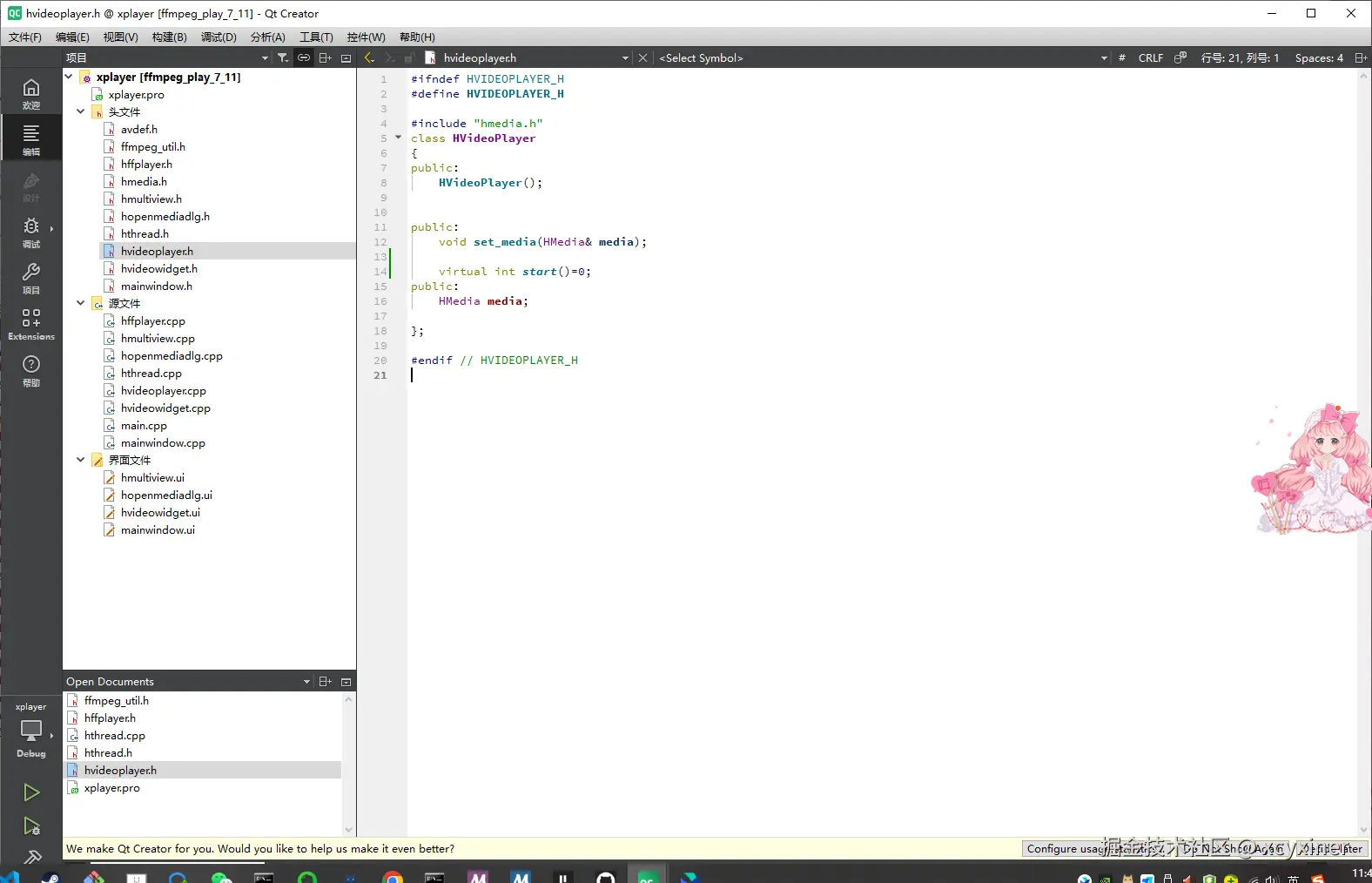This screenshot has height=883, width=1372.
Task: Open the 工具(T) menu
Action: click(x=316, y=37)
